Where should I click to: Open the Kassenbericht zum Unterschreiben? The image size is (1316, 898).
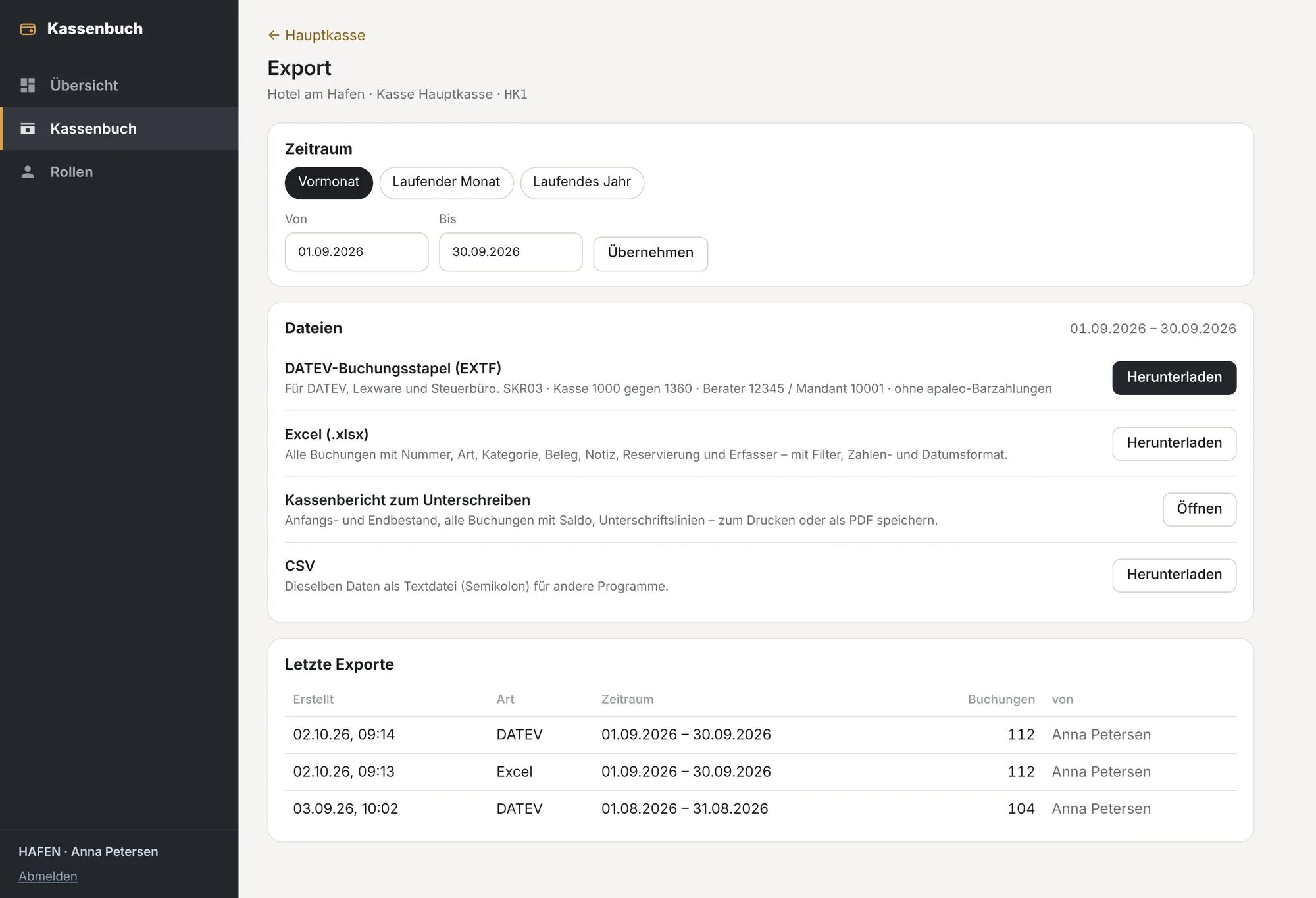pos(1199,510)
